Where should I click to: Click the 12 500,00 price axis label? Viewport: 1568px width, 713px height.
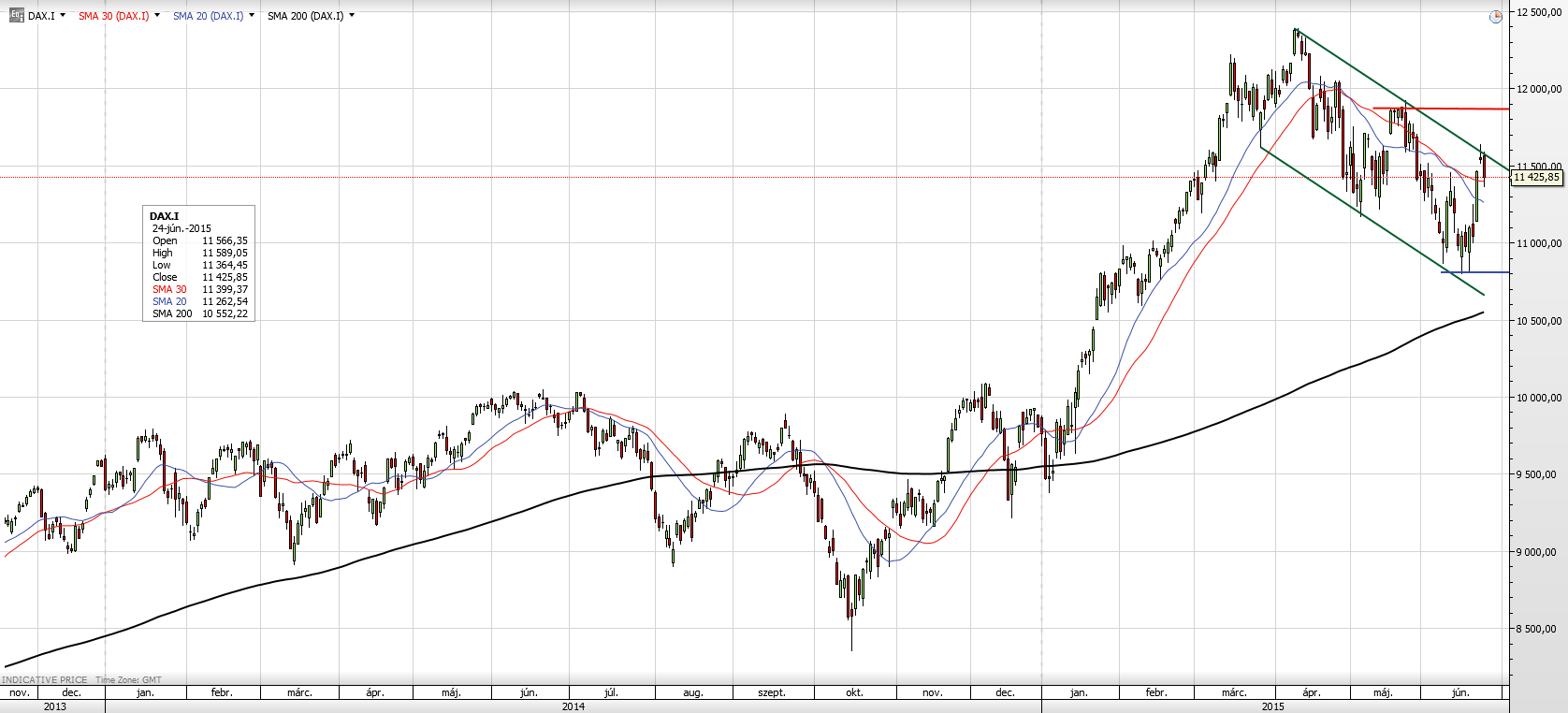click(x=1539, y=12)
